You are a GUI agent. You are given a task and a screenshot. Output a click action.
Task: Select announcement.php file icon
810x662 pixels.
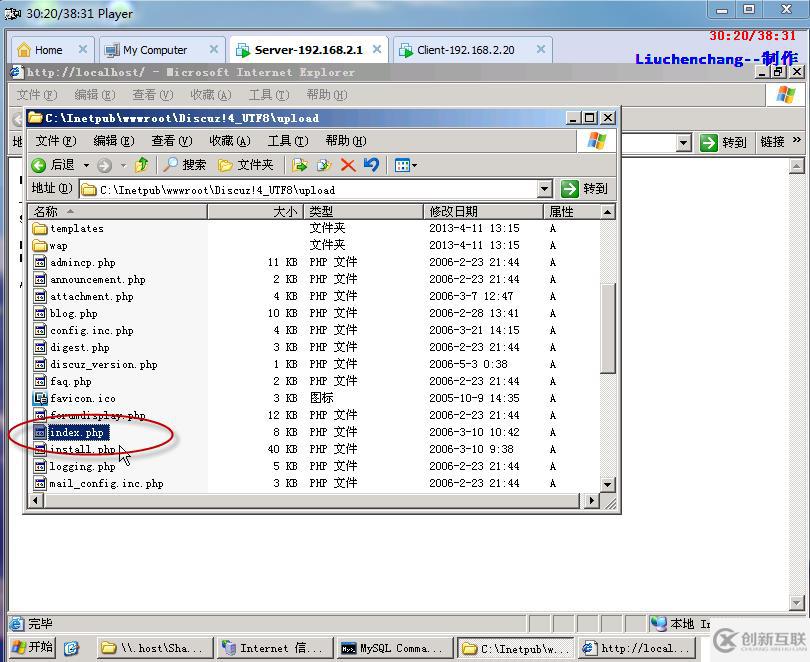tap(40, 279)
